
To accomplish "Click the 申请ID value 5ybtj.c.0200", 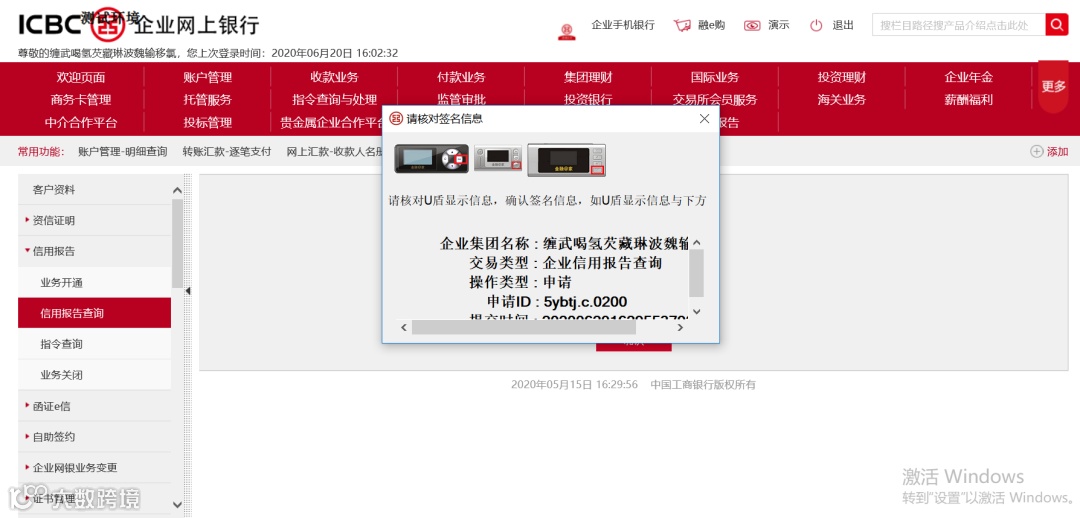I will tap(585, 302).
